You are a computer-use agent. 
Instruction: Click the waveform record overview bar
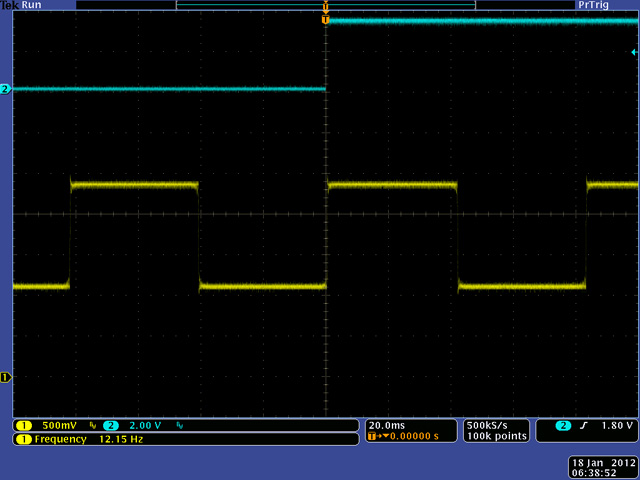tap(325, 5)
